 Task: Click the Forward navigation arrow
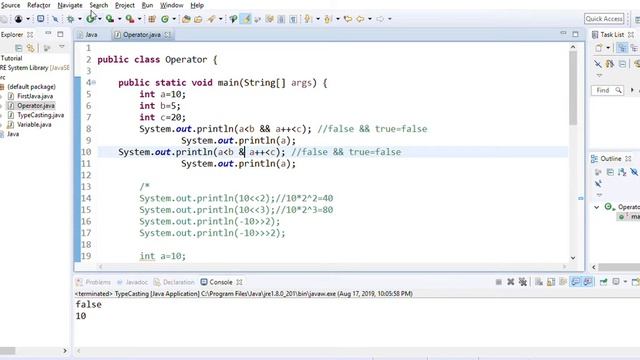coord(380,19)
